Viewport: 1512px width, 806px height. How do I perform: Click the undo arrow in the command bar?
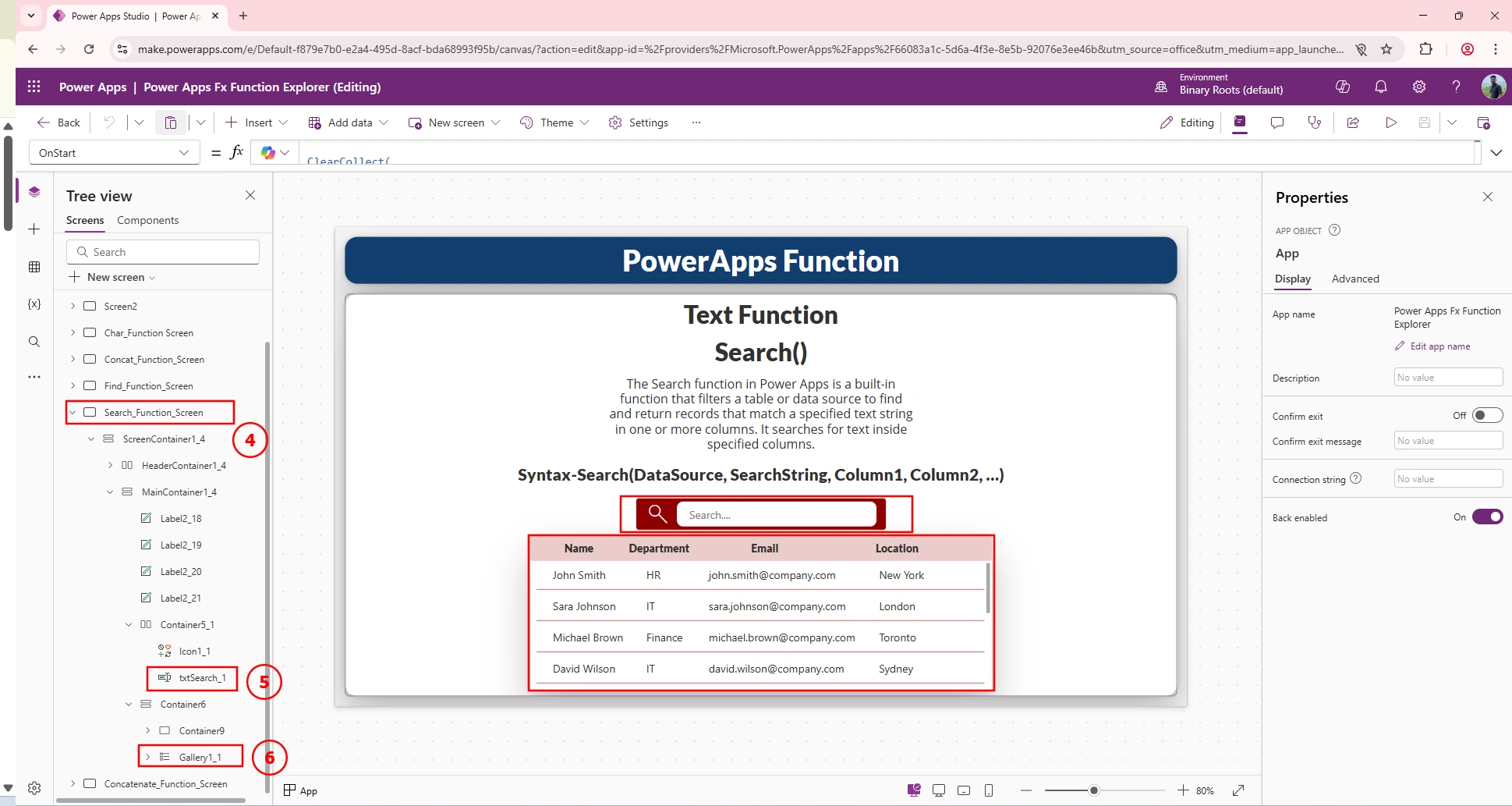[110, 122]
